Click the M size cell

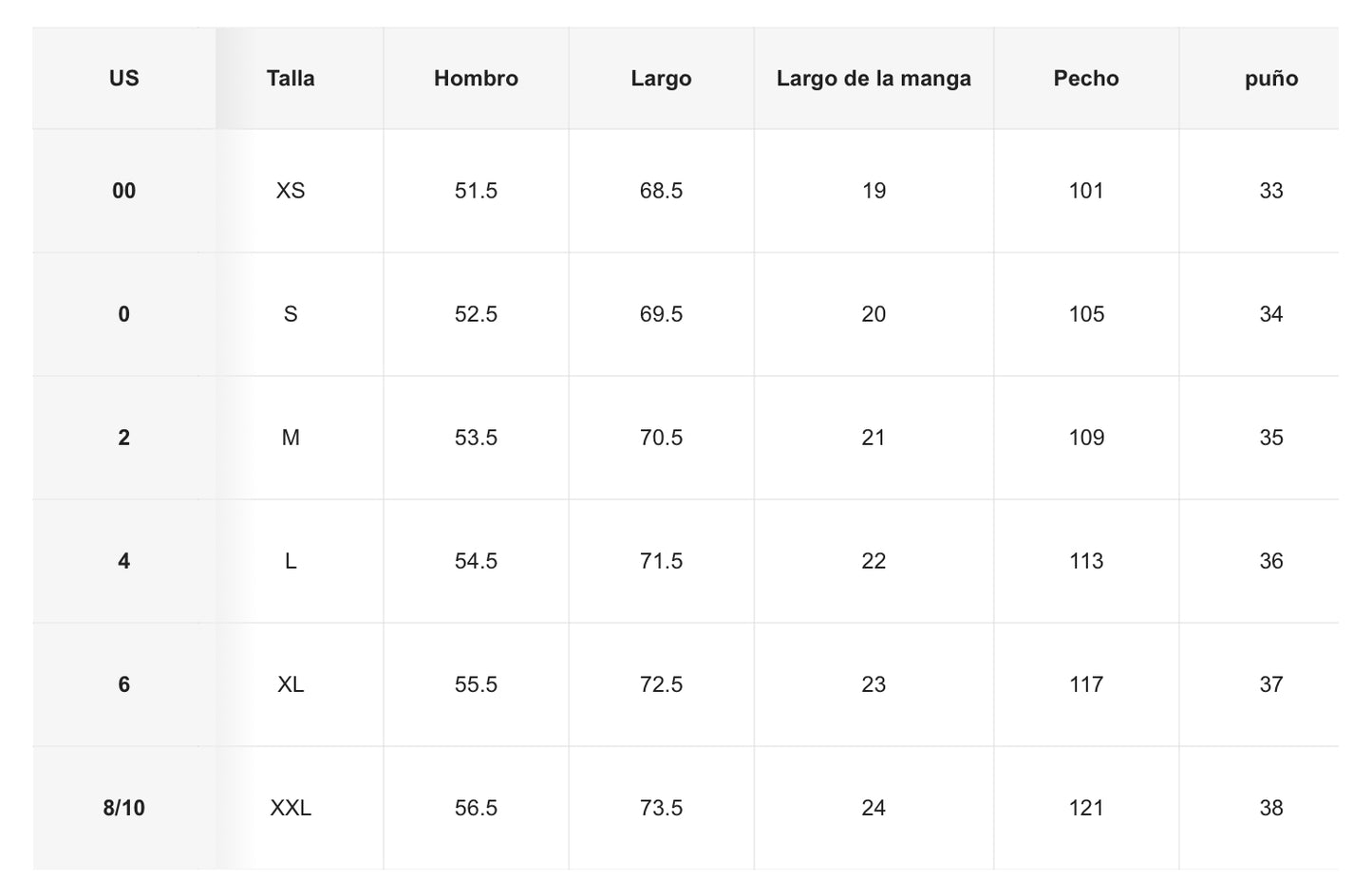(x=291, y=438)
